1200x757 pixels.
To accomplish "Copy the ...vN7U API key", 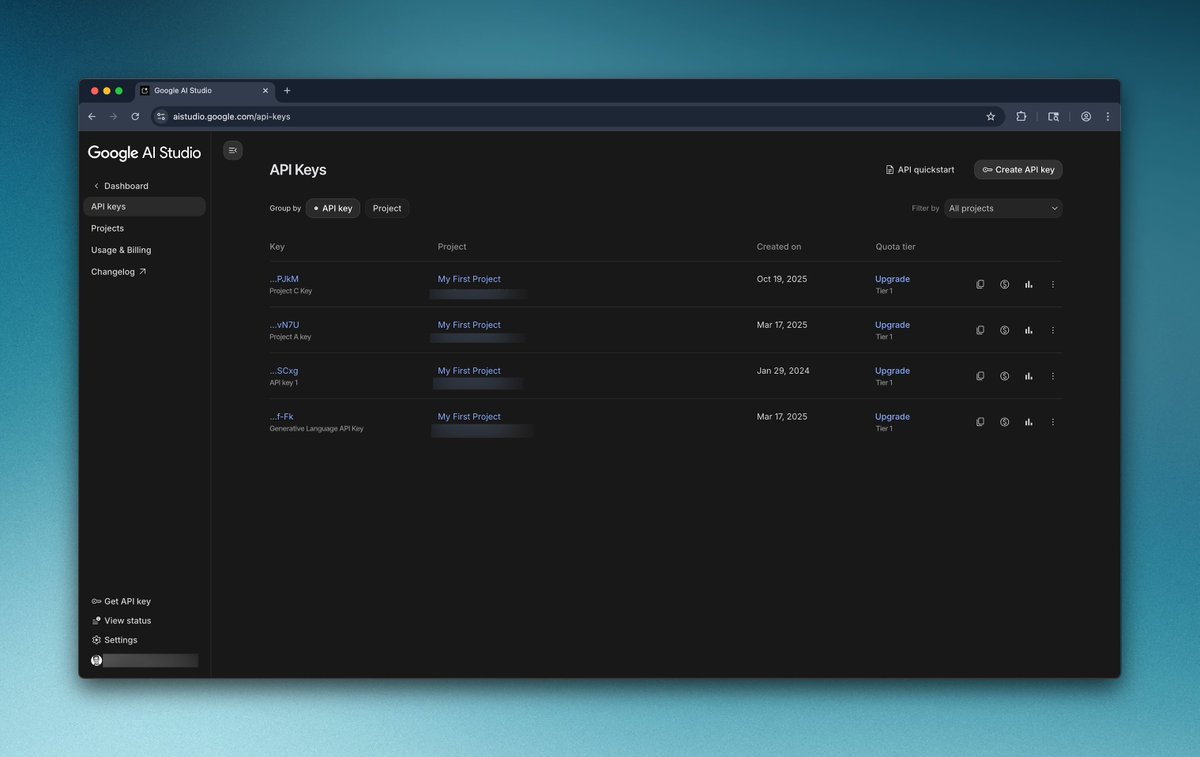I will (980, 330).
